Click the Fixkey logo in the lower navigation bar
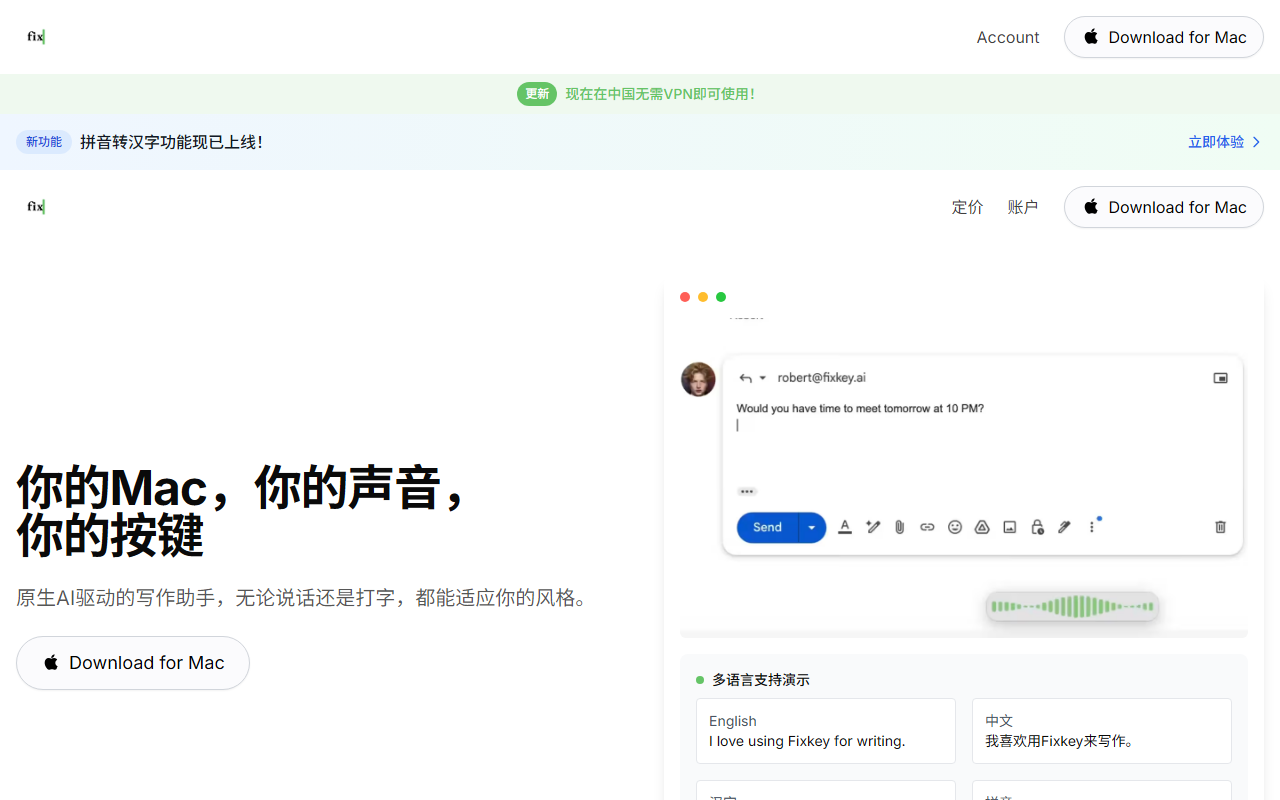 point(36,207)
